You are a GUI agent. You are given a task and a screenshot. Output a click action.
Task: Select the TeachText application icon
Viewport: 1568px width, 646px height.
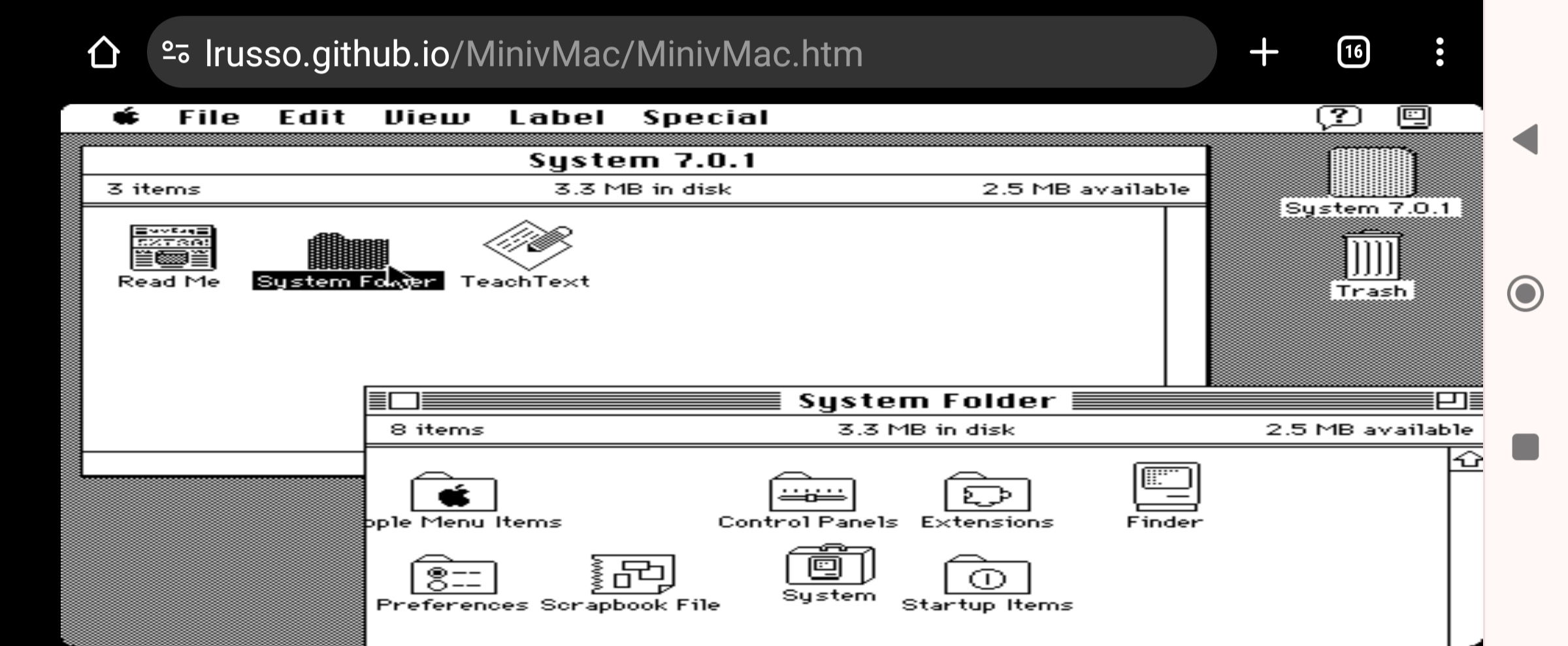[x=528, y=244]
